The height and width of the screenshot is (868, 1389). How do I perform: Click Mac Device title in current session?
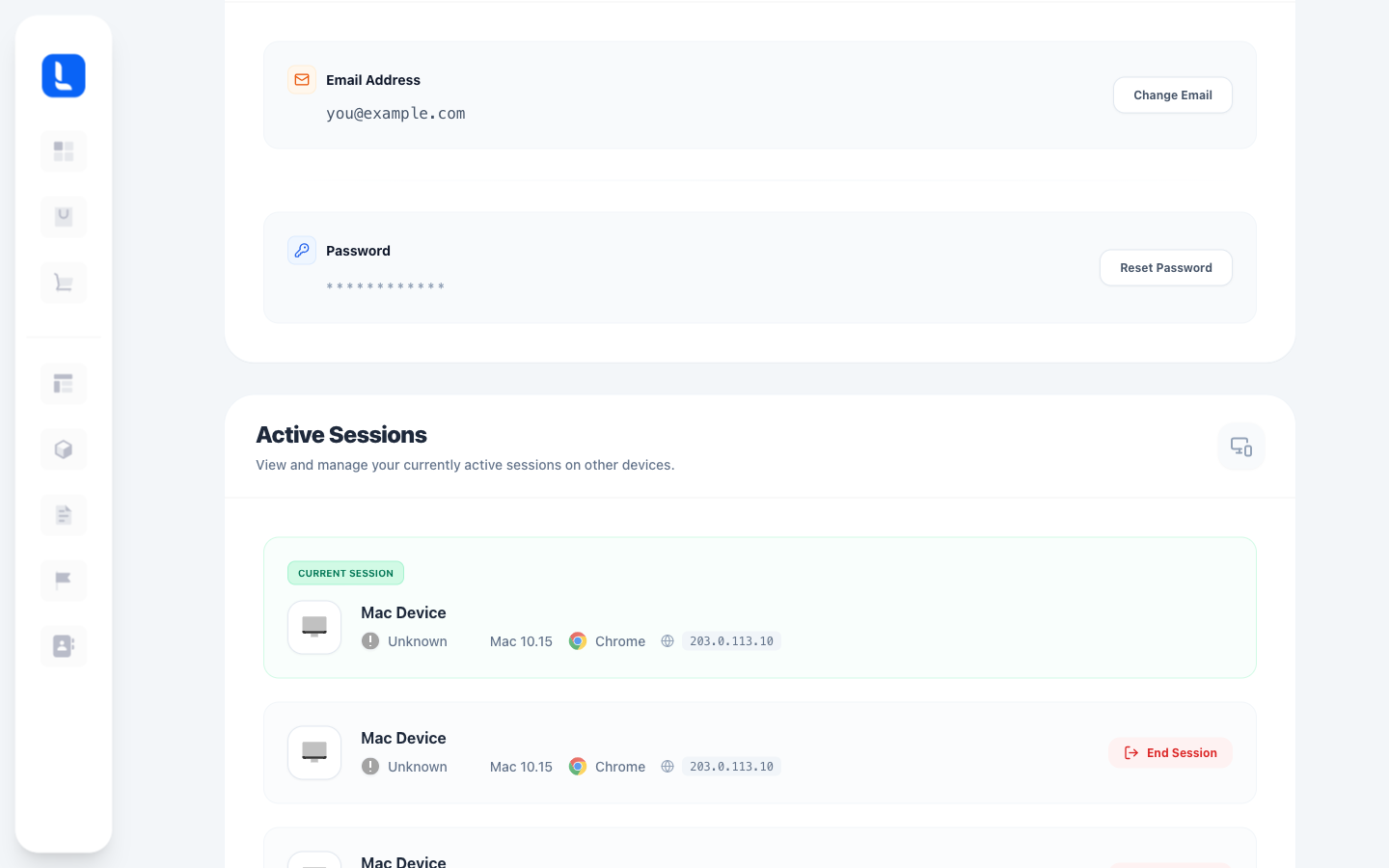point(403,612)
